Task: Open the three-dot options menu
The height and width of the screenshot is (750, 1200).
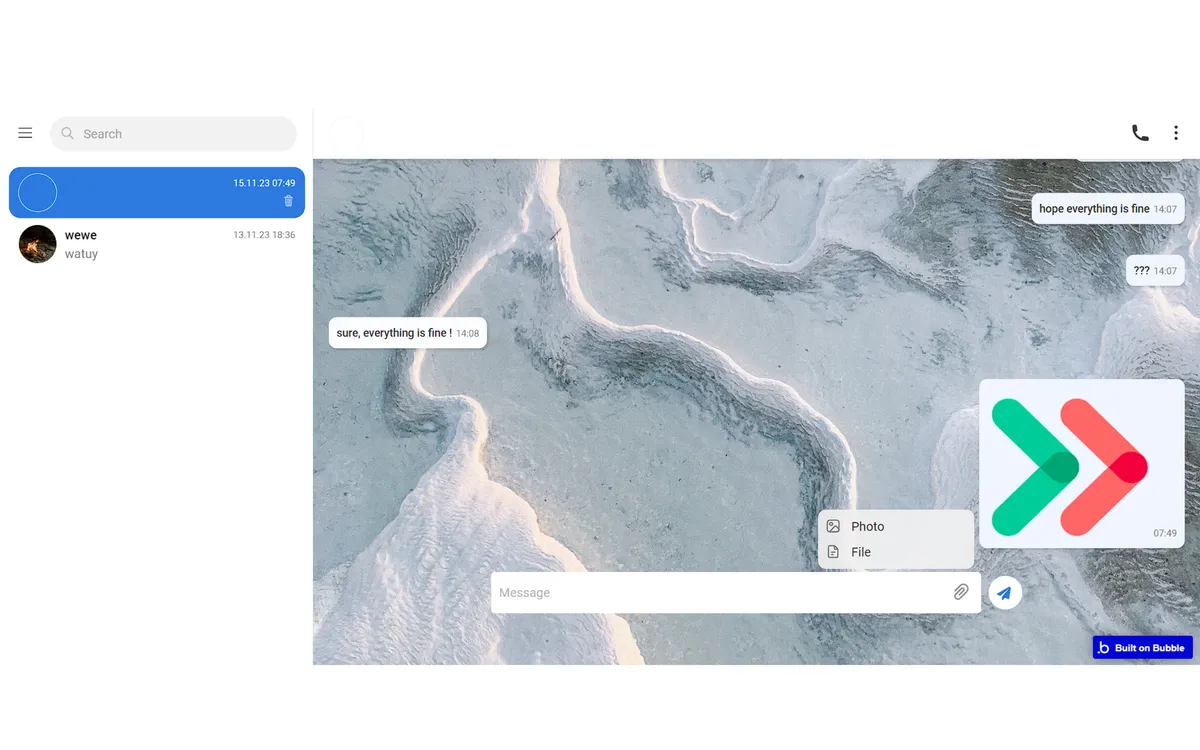Action: pyautogui.click(x=1176, y=133)
